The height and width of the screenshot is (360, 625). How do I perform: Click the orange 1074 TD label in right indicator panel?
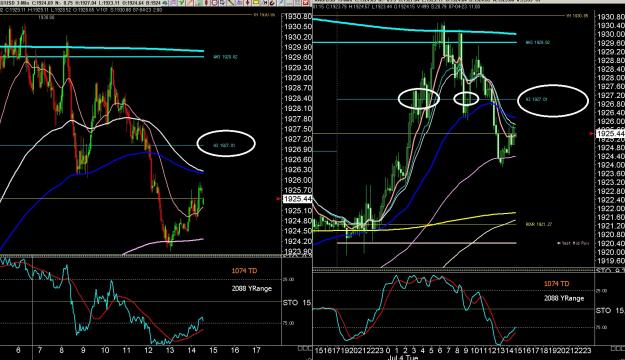click(x=557, y=283)
